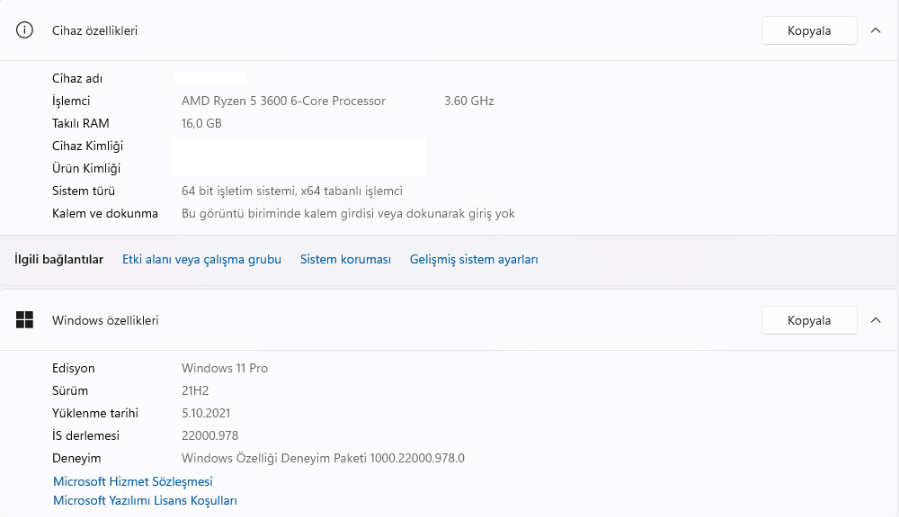The height and width of the screenshot is (517, 899).
Task: Click the İşlemci label
Action: pos(71,101)
